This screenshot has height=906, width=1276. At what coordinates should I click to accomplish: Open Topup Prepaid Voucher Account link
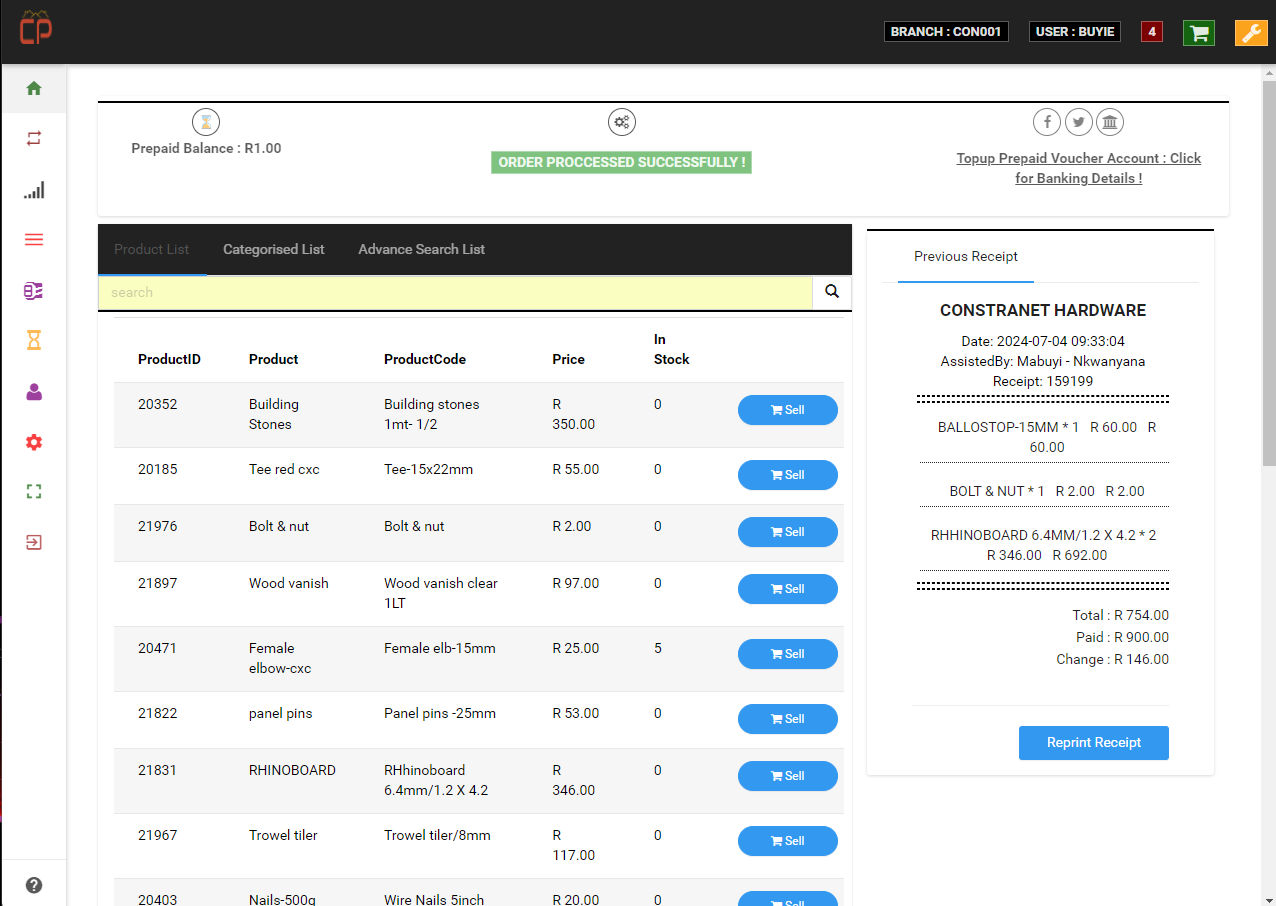click(1078, 168)
